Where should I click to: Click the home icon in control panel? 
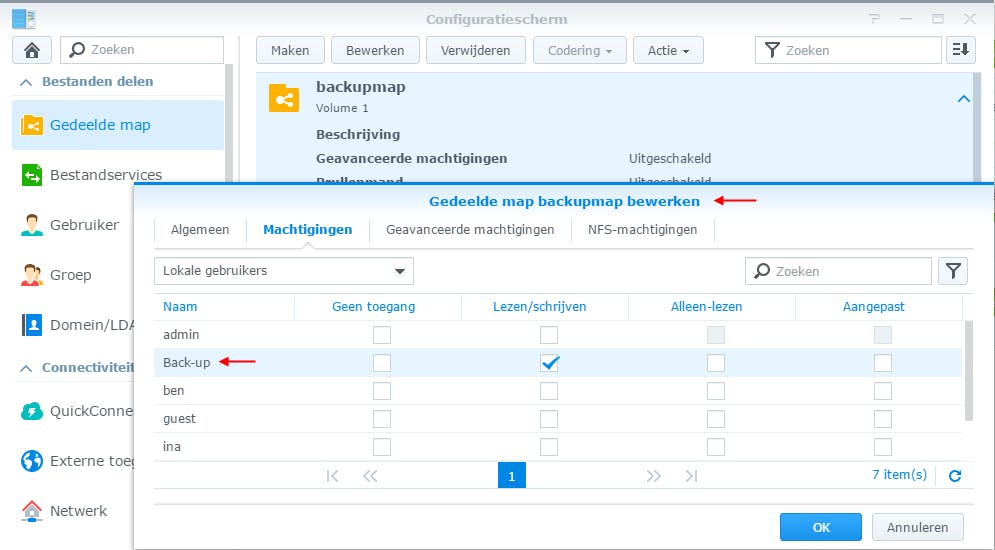point(31,50)
